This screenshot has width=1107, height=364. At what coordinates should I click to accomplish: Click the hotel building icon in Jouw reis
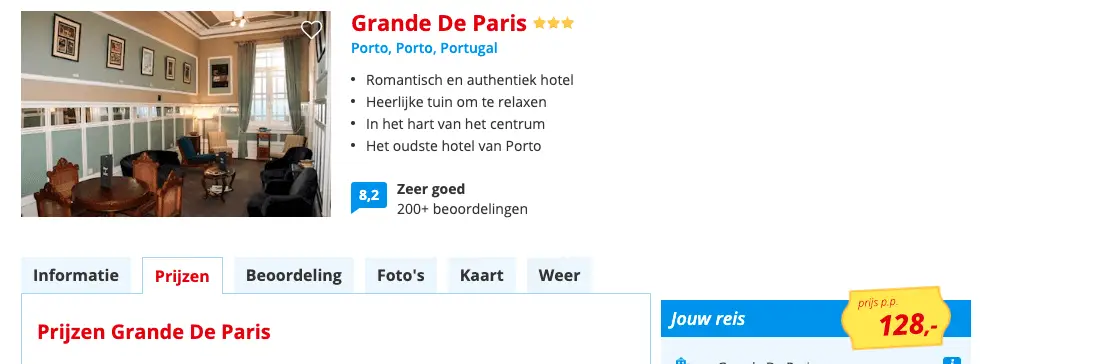(681, 361)
